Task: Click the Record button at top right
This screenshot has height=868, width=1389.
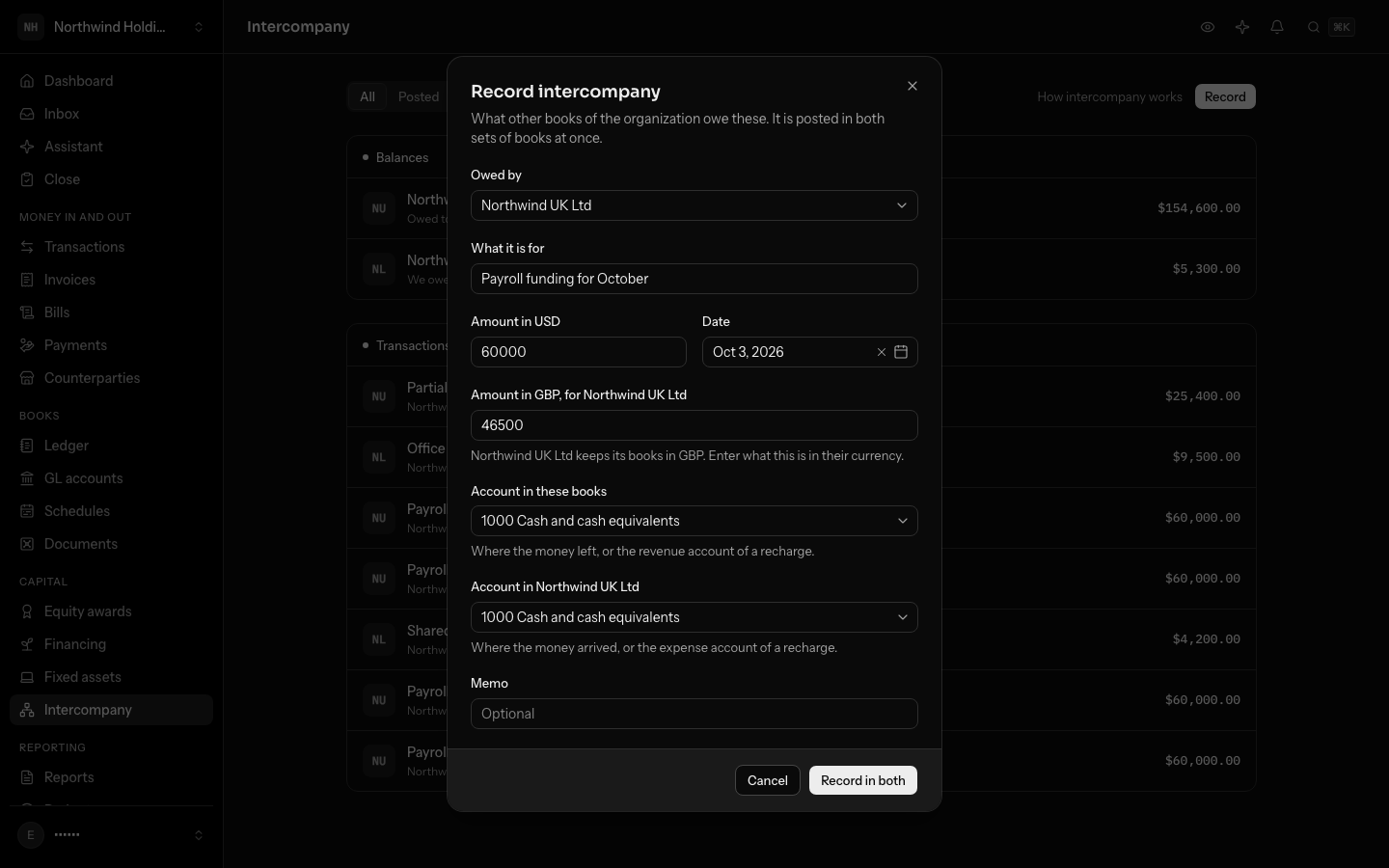Action: click(1225, 96)
